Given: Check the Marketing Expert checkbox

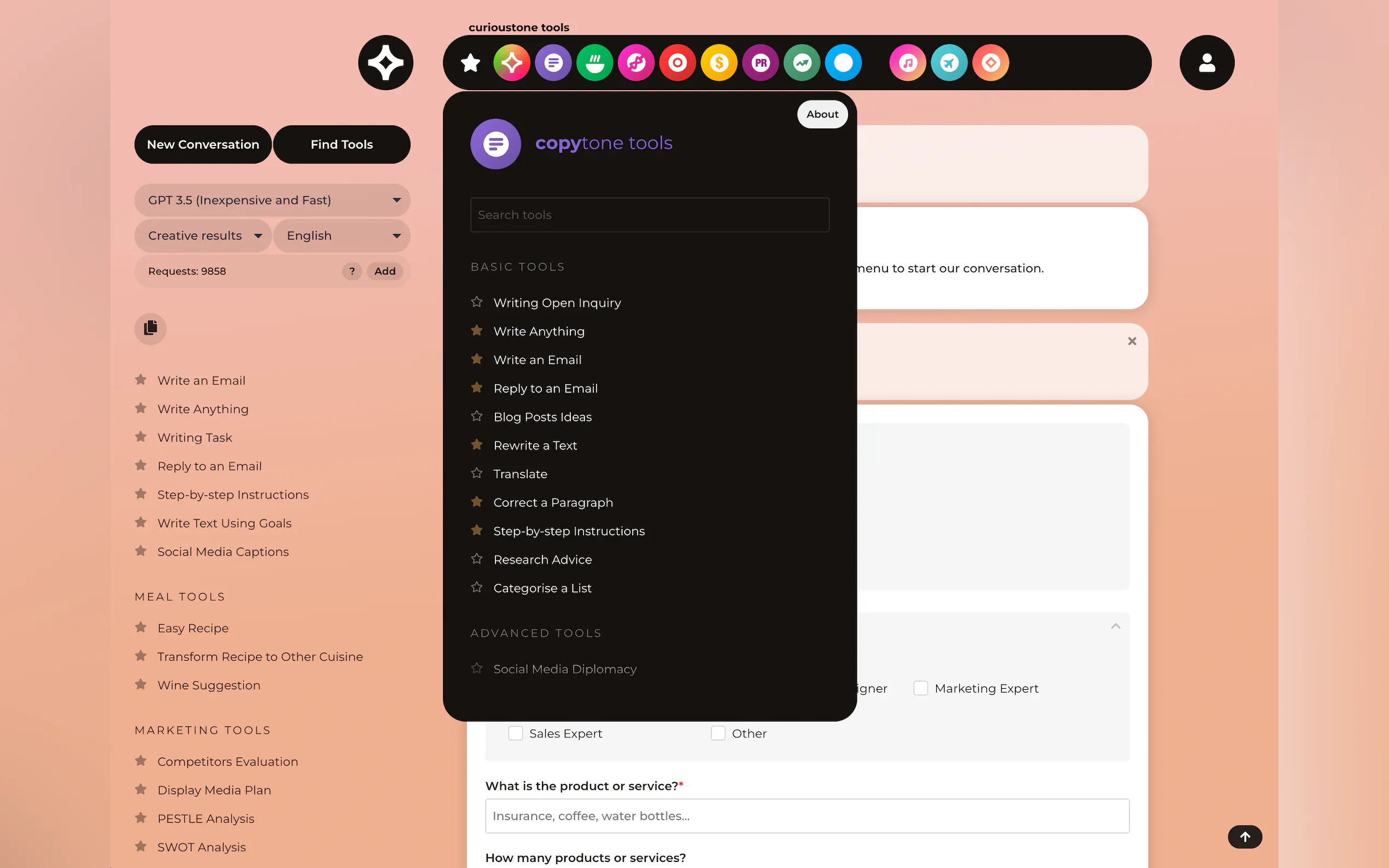Looking at the screenshot, I should click(920, 688).
